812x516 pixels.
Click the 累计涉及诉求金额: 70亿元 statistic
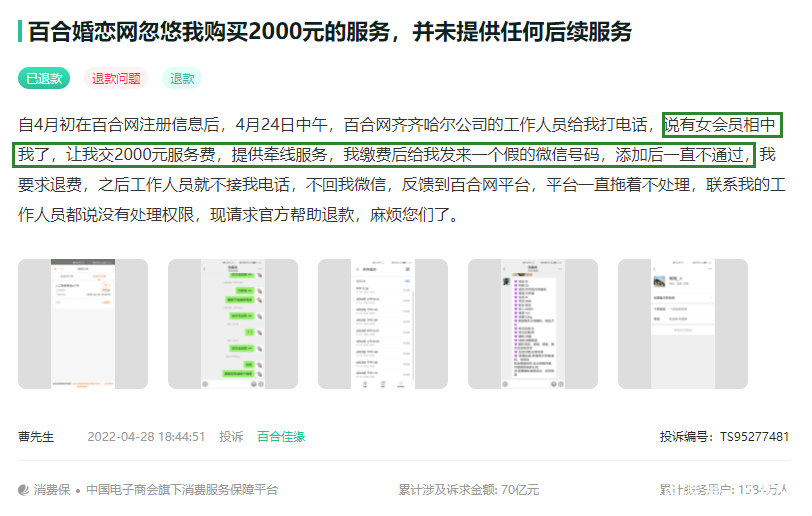click(x=469, y=490)
